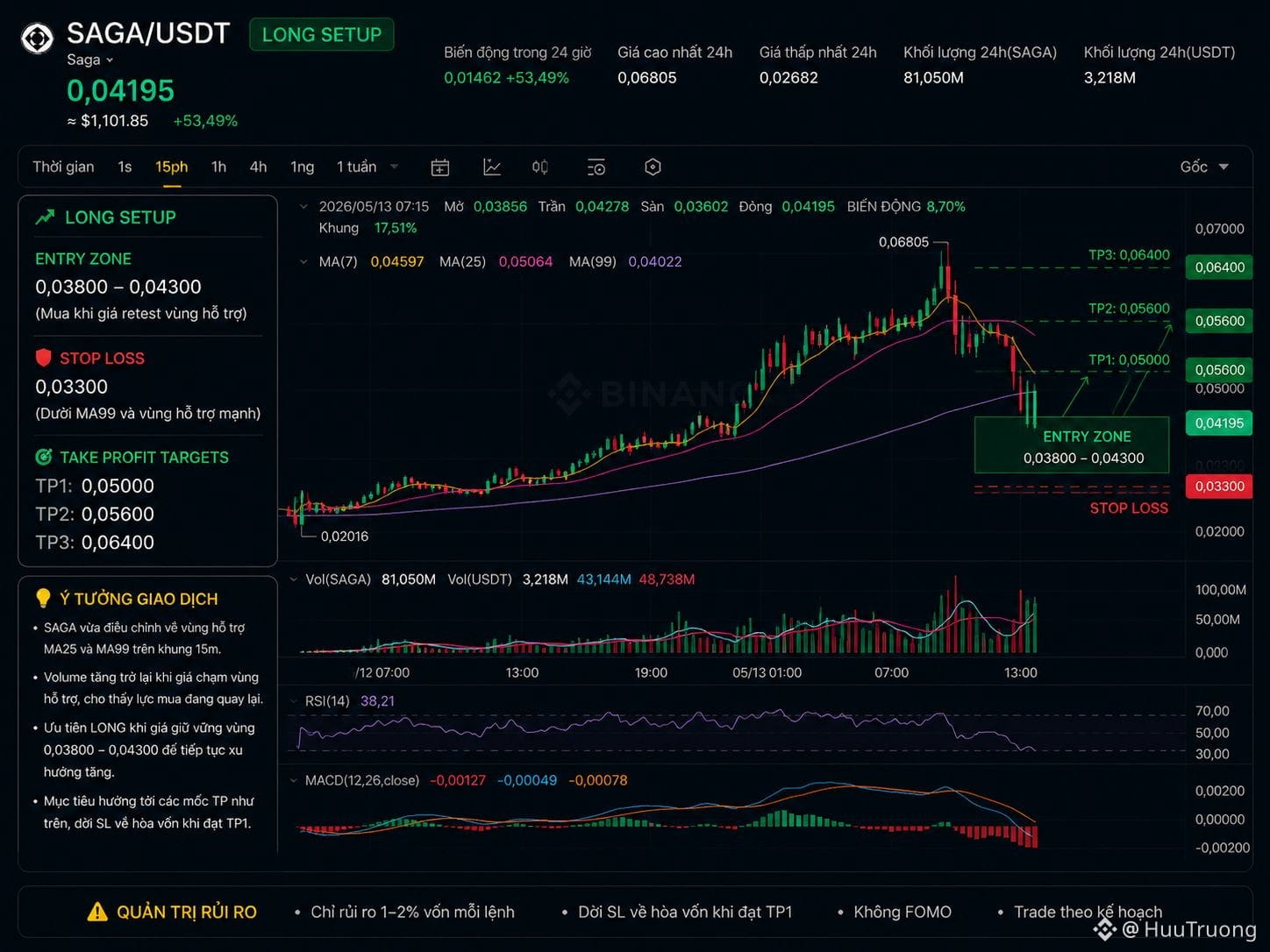1270x952 pixels.
Task: Click the green 0,06400 price axis tag
Action: pyautogui.click(x=1219, y=267)
